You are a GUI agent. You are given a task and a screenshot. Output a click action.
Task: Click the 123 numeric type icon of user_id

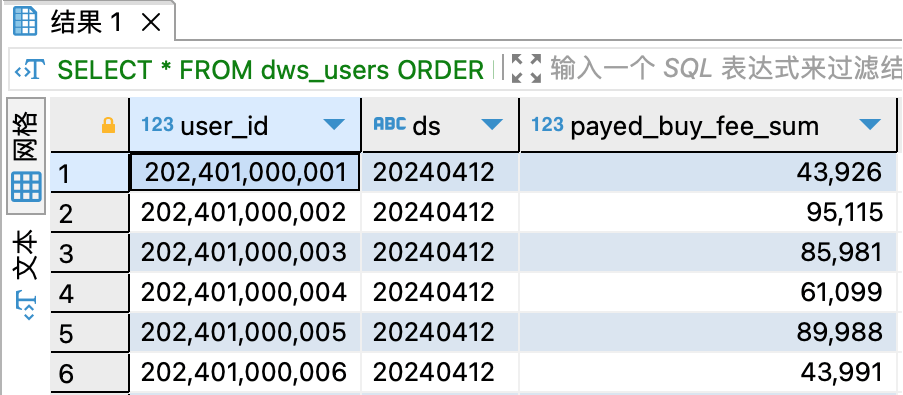[157, 125]
